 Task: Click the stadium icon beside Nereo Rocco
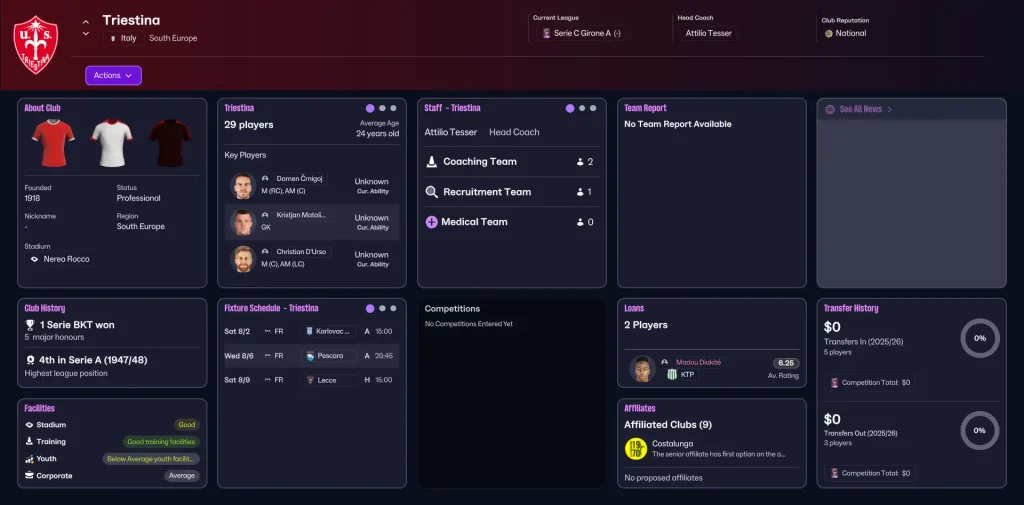click(35, 259)
